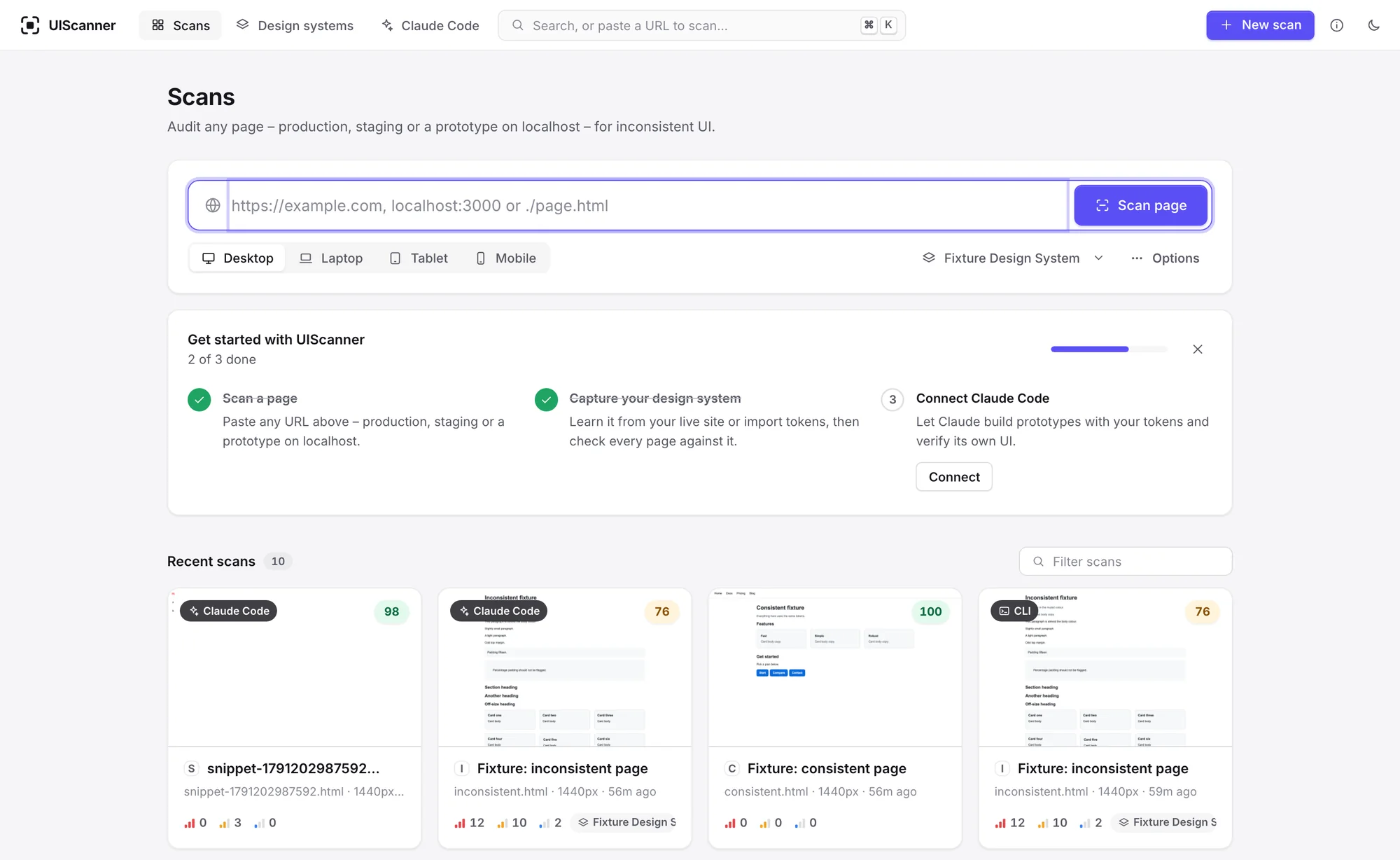Click the S favicon on the snippet card
The image size is (1400, 860).
click(191, 768)
